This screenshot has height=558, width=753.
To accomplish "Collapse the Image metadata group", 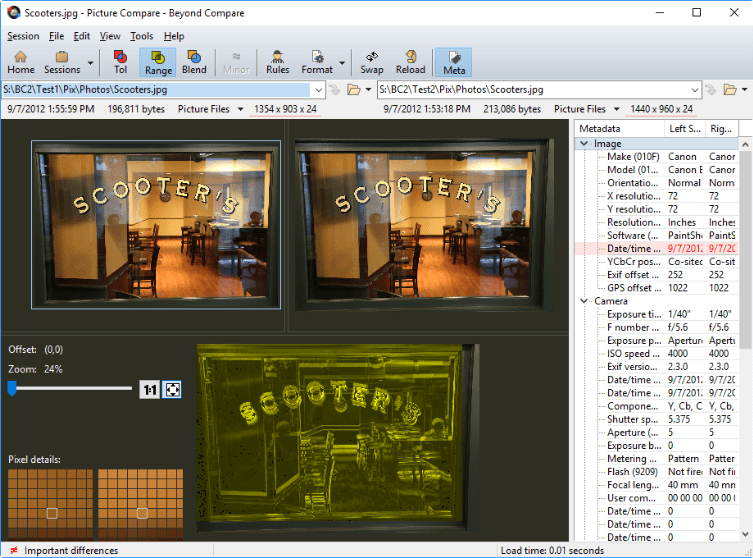I will [x=585, y=144].
